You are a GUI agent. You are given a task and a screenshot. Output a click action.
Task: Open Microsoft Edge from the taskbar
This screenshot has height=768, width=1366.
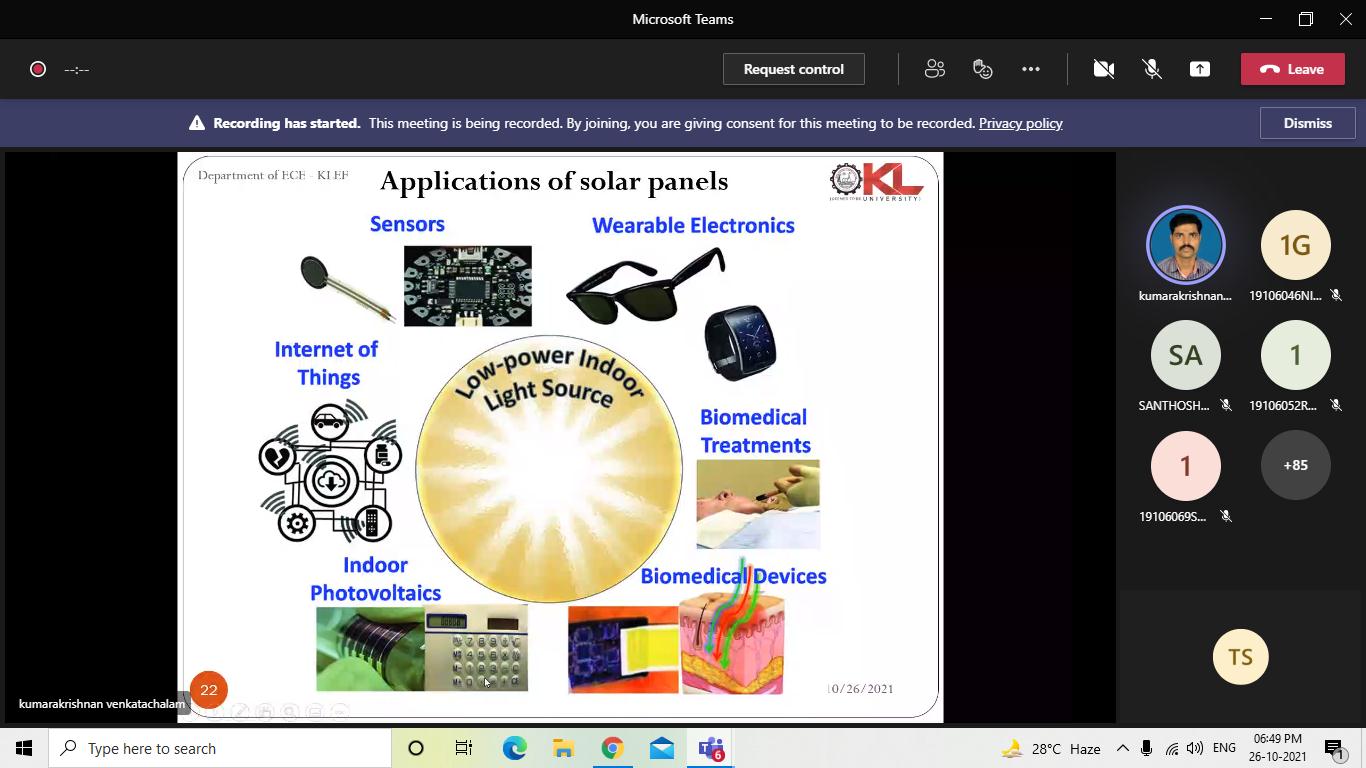514,748
